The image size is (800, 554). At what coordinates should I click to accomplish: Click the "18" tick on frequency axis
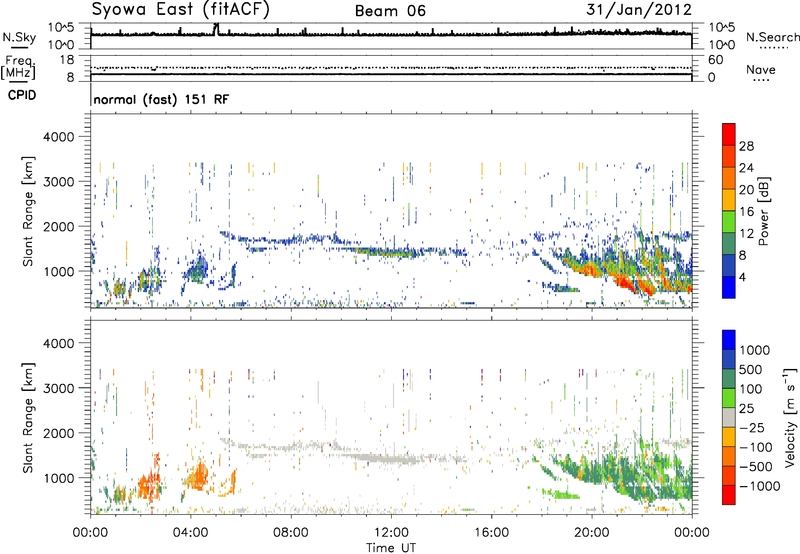pos(67,60)
